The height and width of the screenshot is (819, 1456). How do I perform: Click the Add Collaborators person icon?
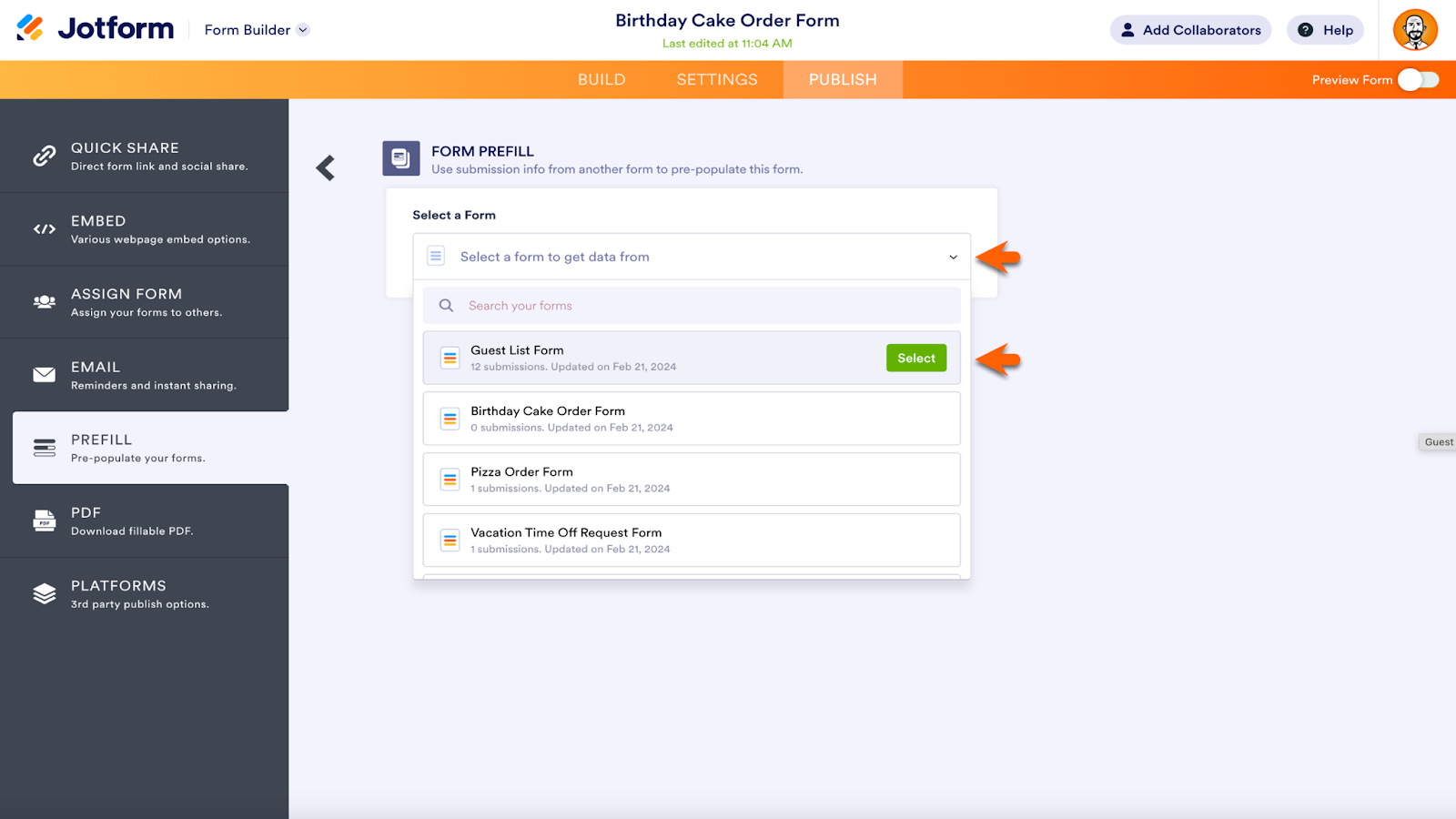[x=1127, y=30]
